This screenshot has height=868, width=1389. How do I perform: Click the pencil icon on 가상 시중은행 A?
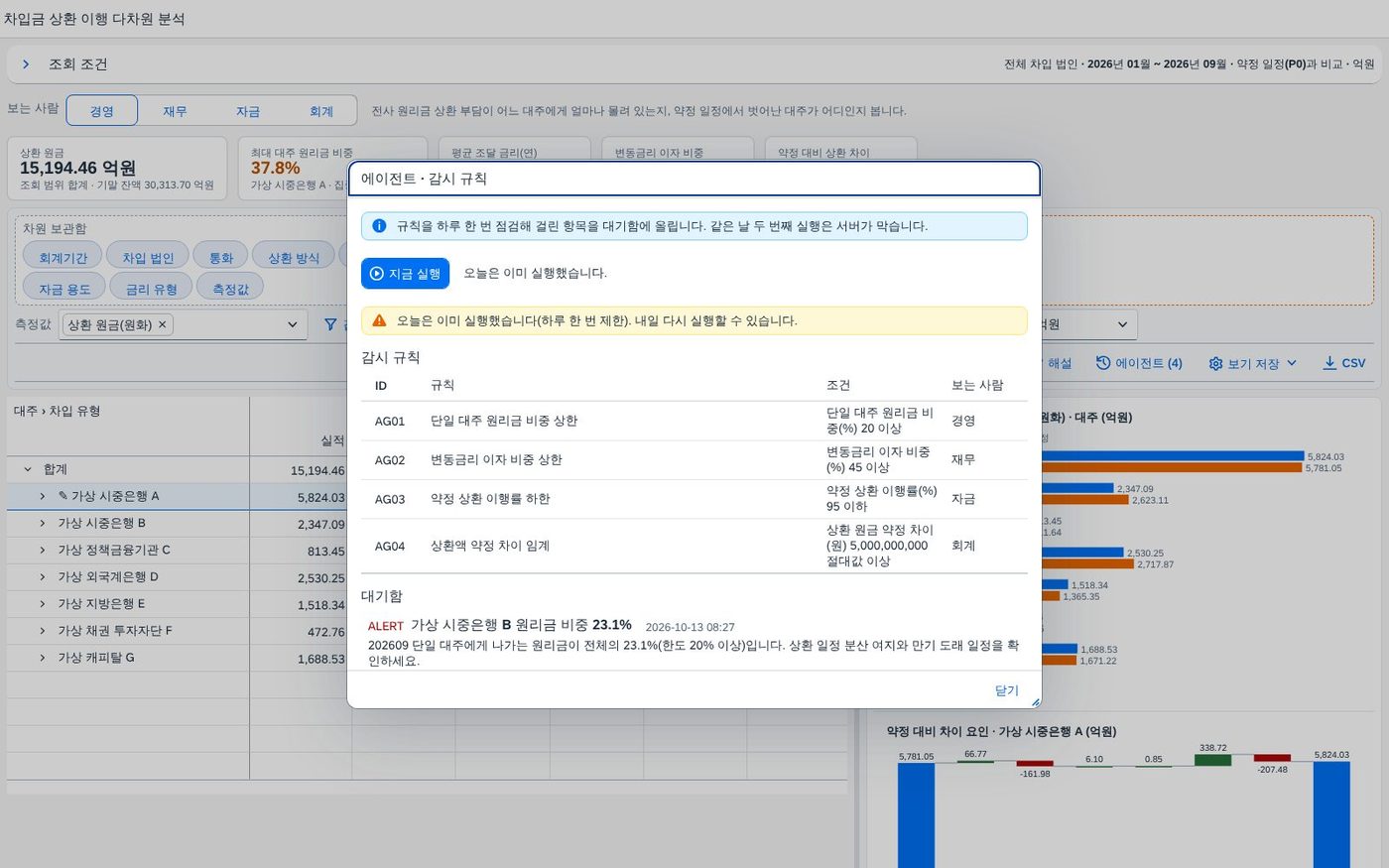[x=63, y=496]
